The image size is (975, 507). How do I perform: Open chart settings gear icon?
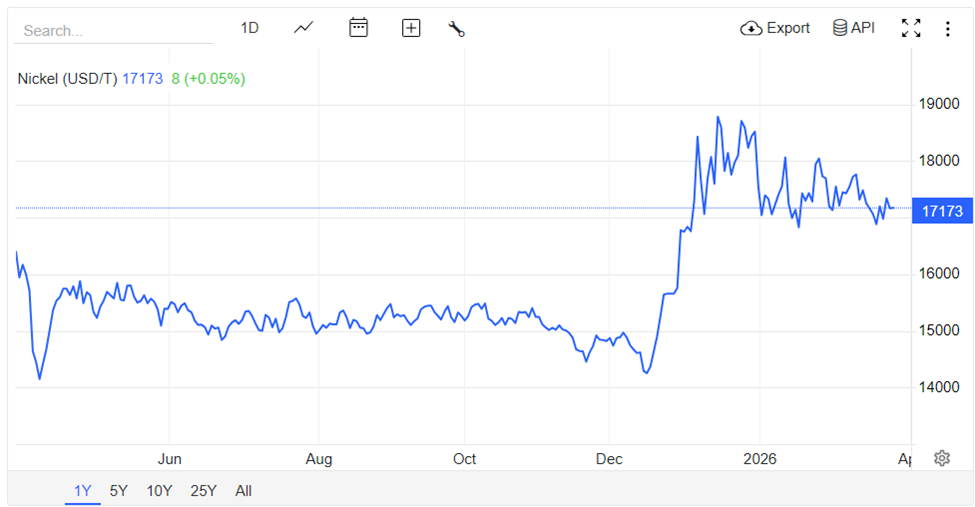[941, 458]
